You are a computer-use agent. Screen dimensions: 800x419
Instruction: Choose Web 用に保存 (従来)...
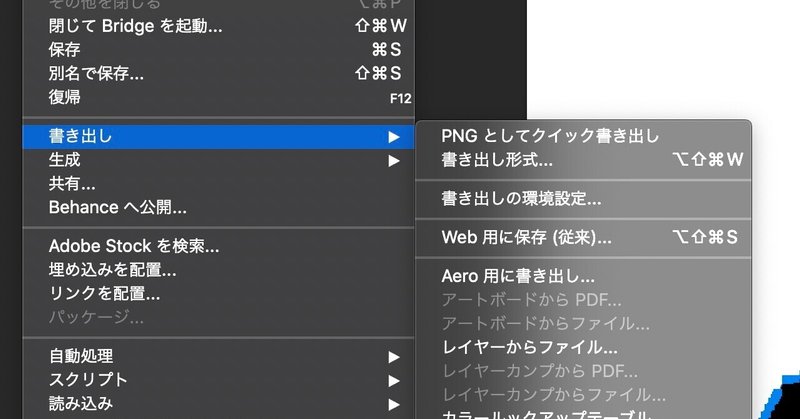coord(584,237)
